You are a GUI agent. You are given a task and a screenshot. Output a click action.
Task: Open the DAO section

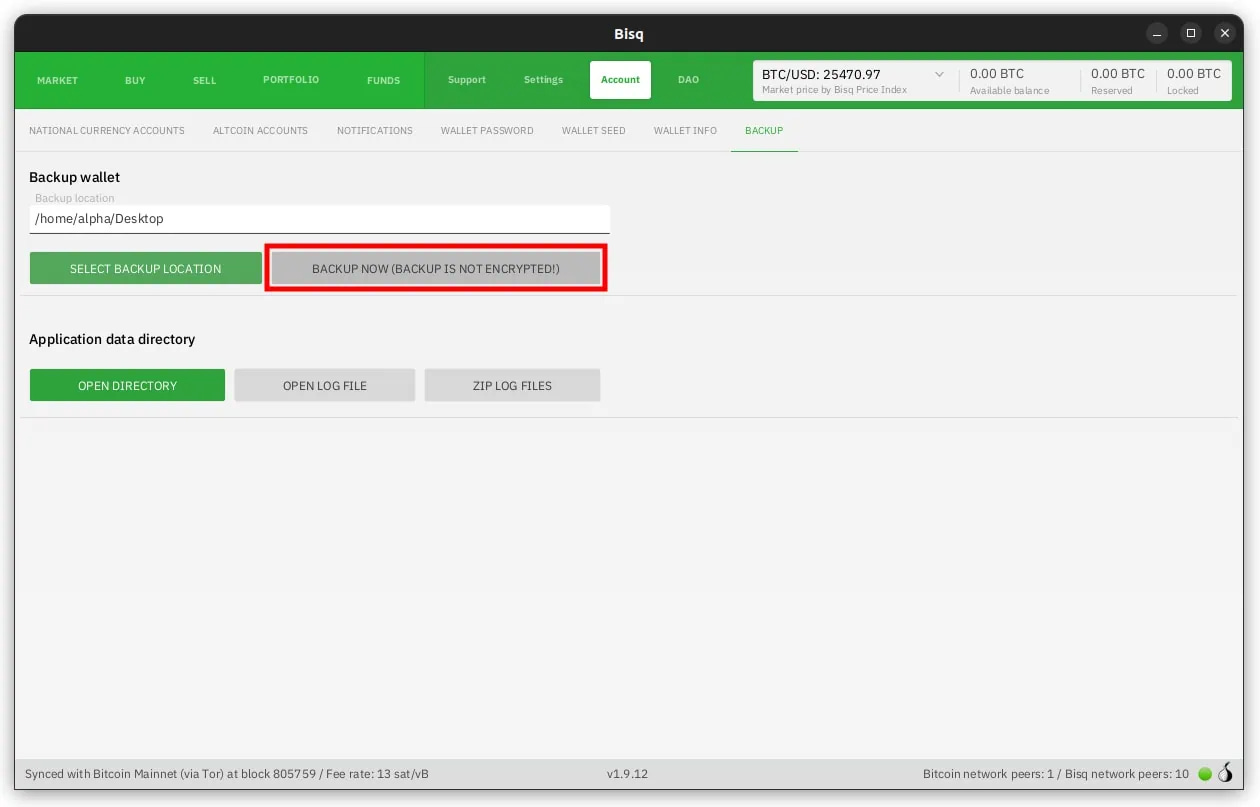(x=688, y=80)
